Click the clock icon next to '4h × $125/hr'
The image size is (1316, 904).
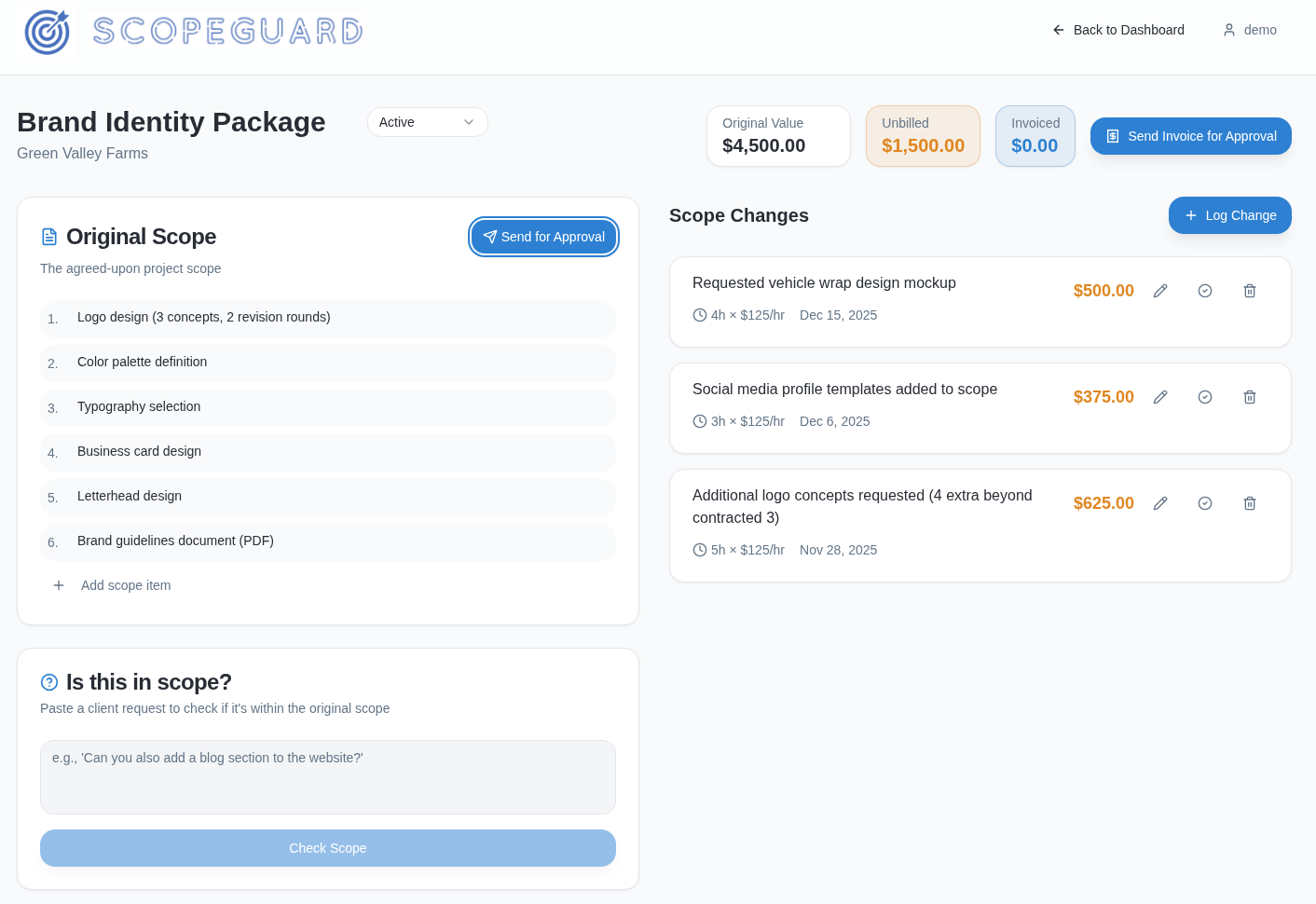point(700,315)
